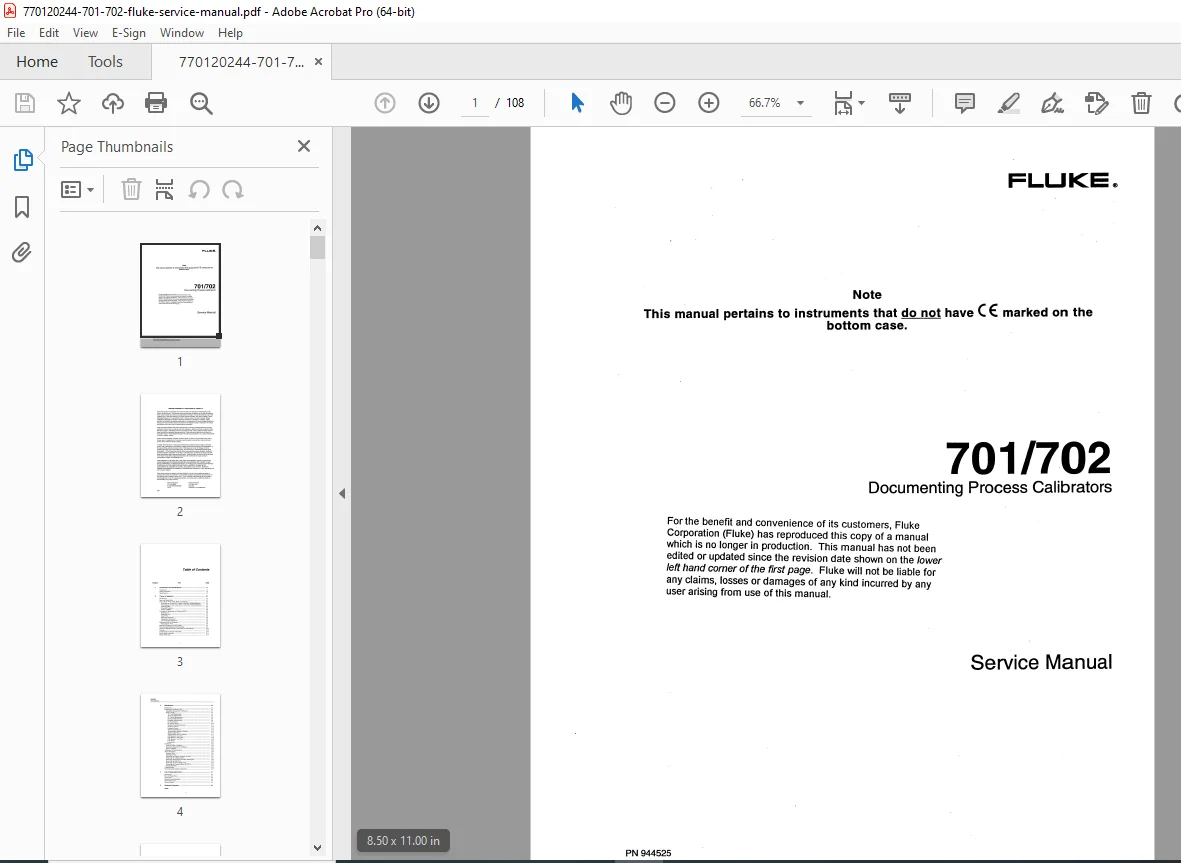Select page 2 thumbnail
Viewport: 1181px width, 863px height.
[180, 446]
